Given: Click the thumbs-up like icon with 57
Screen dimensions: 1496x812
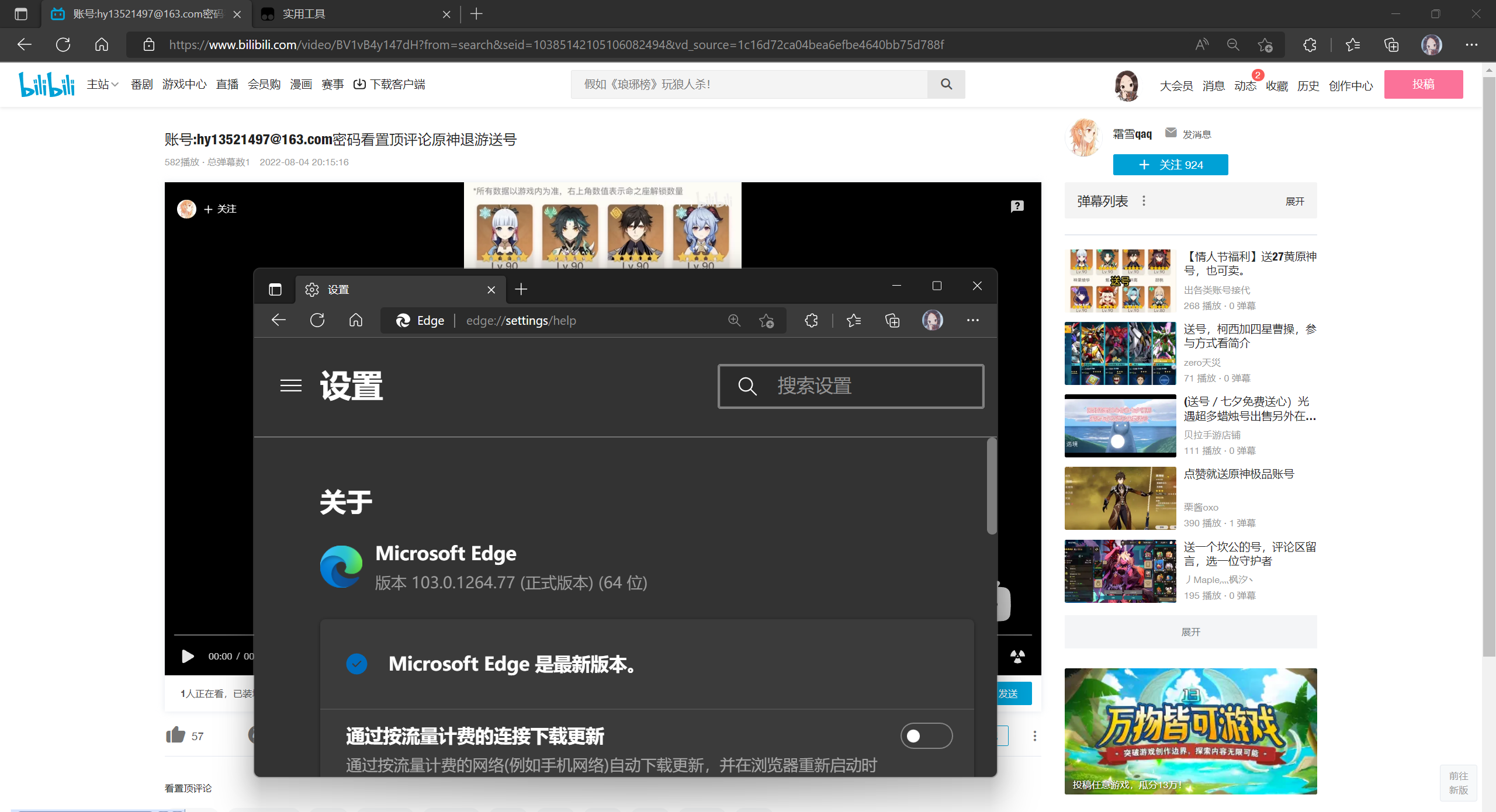Looking at the screenshot, I should [x=175, y=734].
